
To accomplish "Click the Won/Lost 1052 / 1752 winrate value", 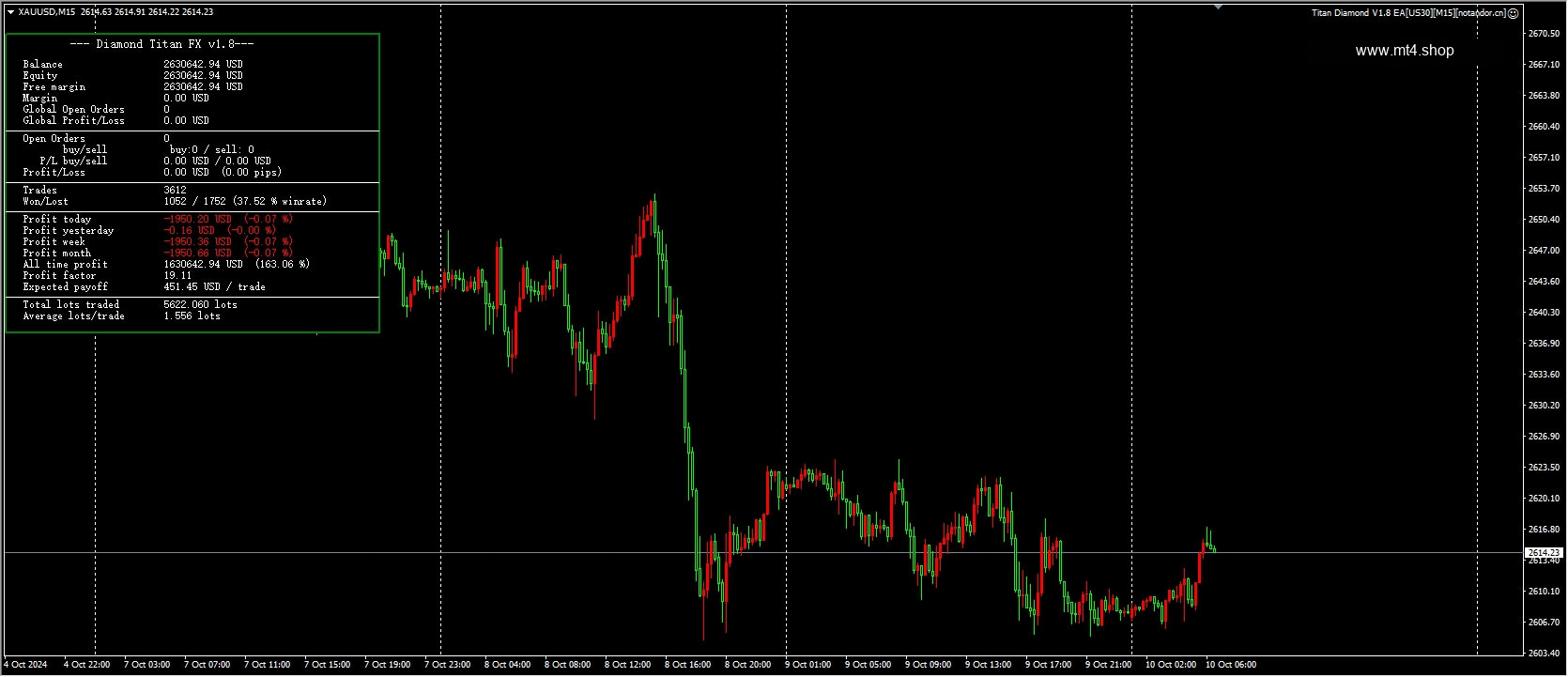I will point(245,202).
